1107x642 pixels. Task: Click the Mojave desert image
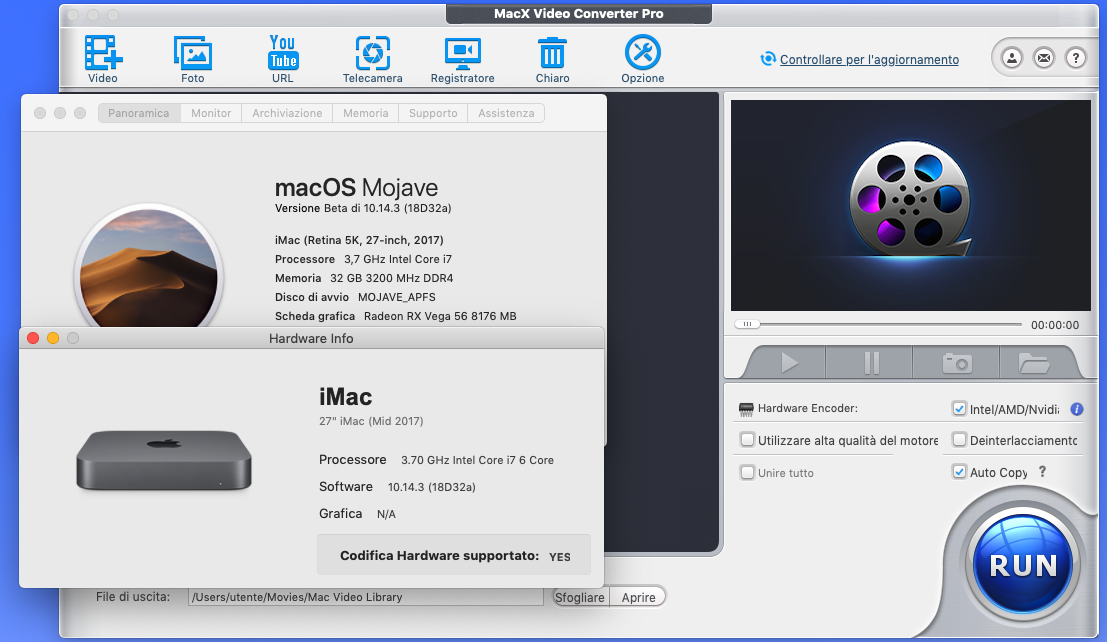point(149,268)
